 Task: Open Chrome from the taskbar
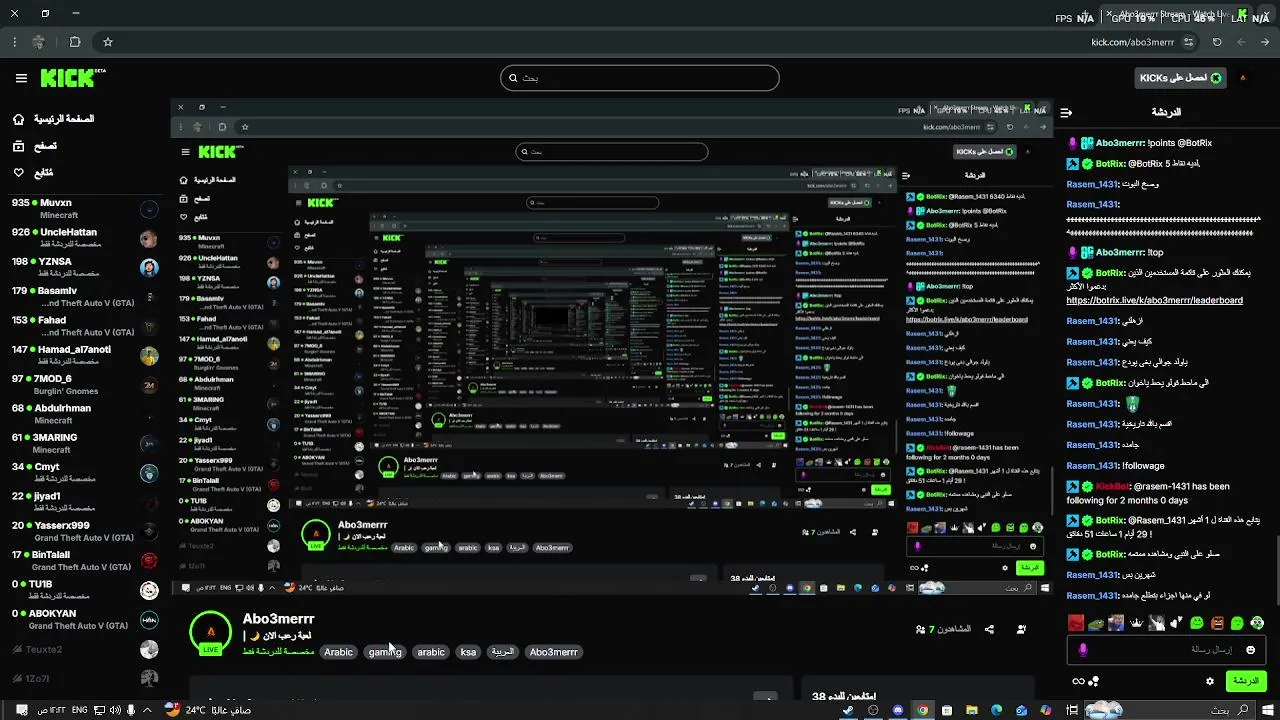[922, 710]
